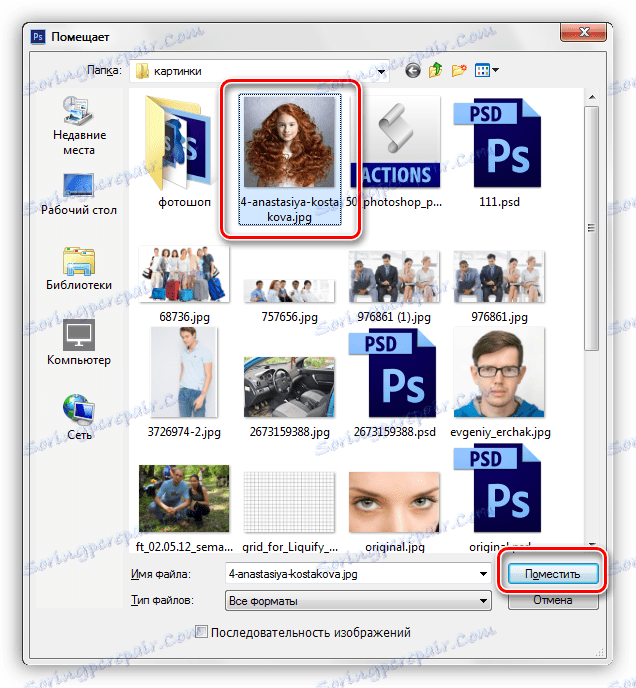
Task: Create a new folder
Action: point(459,70)
